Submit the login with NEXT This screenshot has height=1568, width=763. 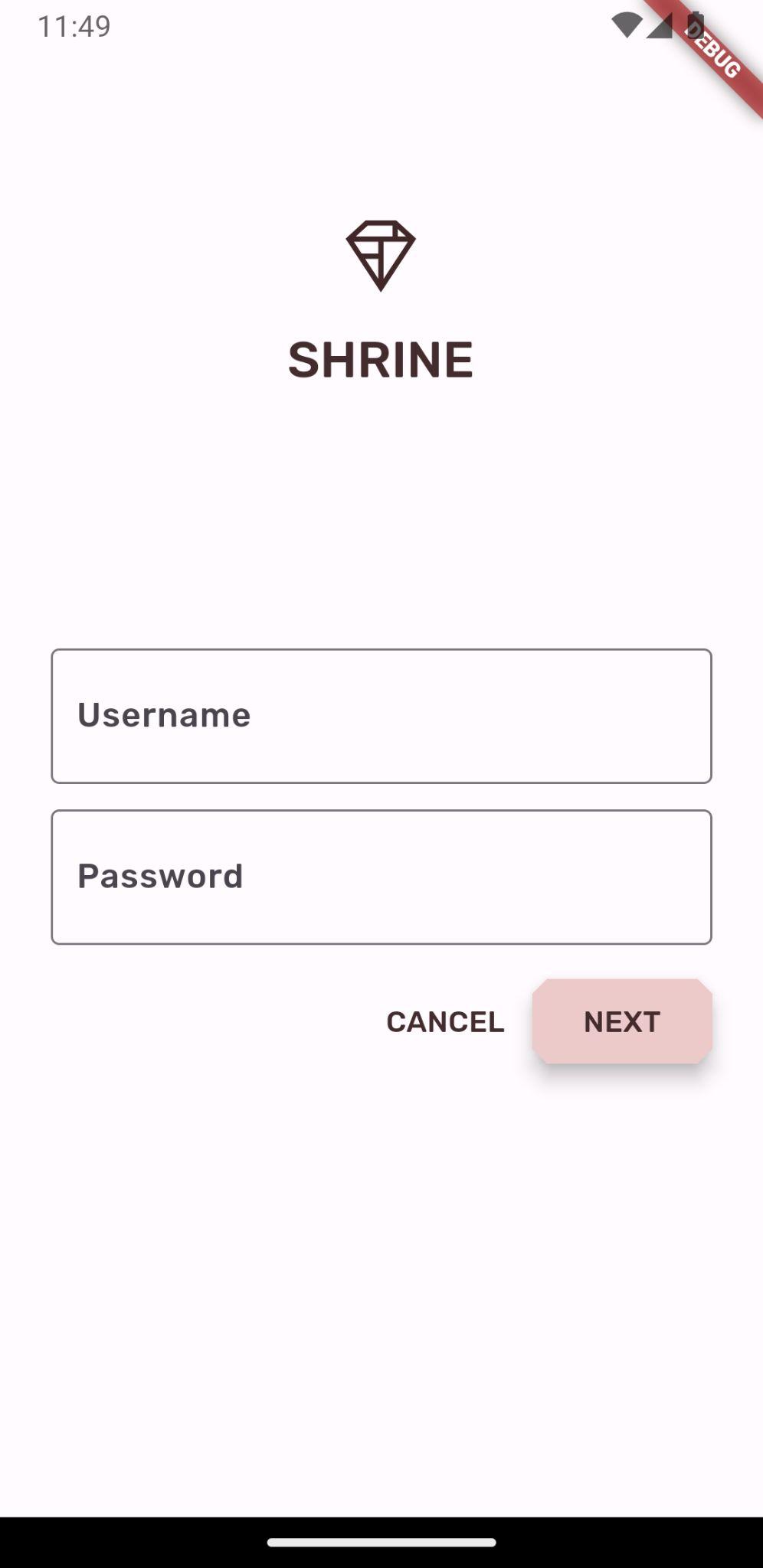coord(622,1021)
